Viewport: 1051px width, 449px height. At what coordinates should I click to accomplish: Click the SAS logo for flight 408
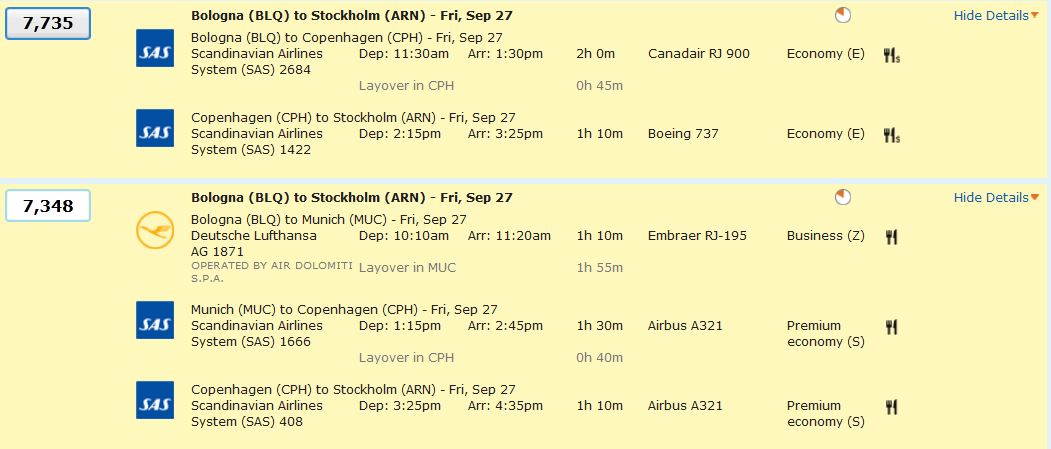tap(155, 400)
